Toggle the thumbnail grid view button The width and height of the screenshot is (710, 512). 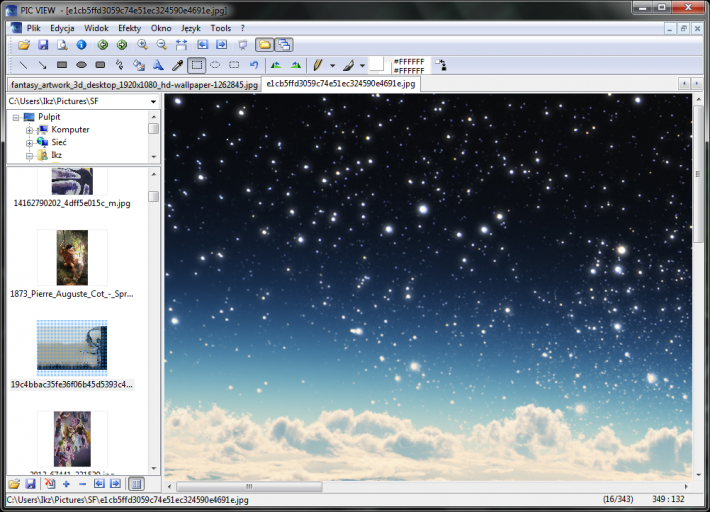136,484
